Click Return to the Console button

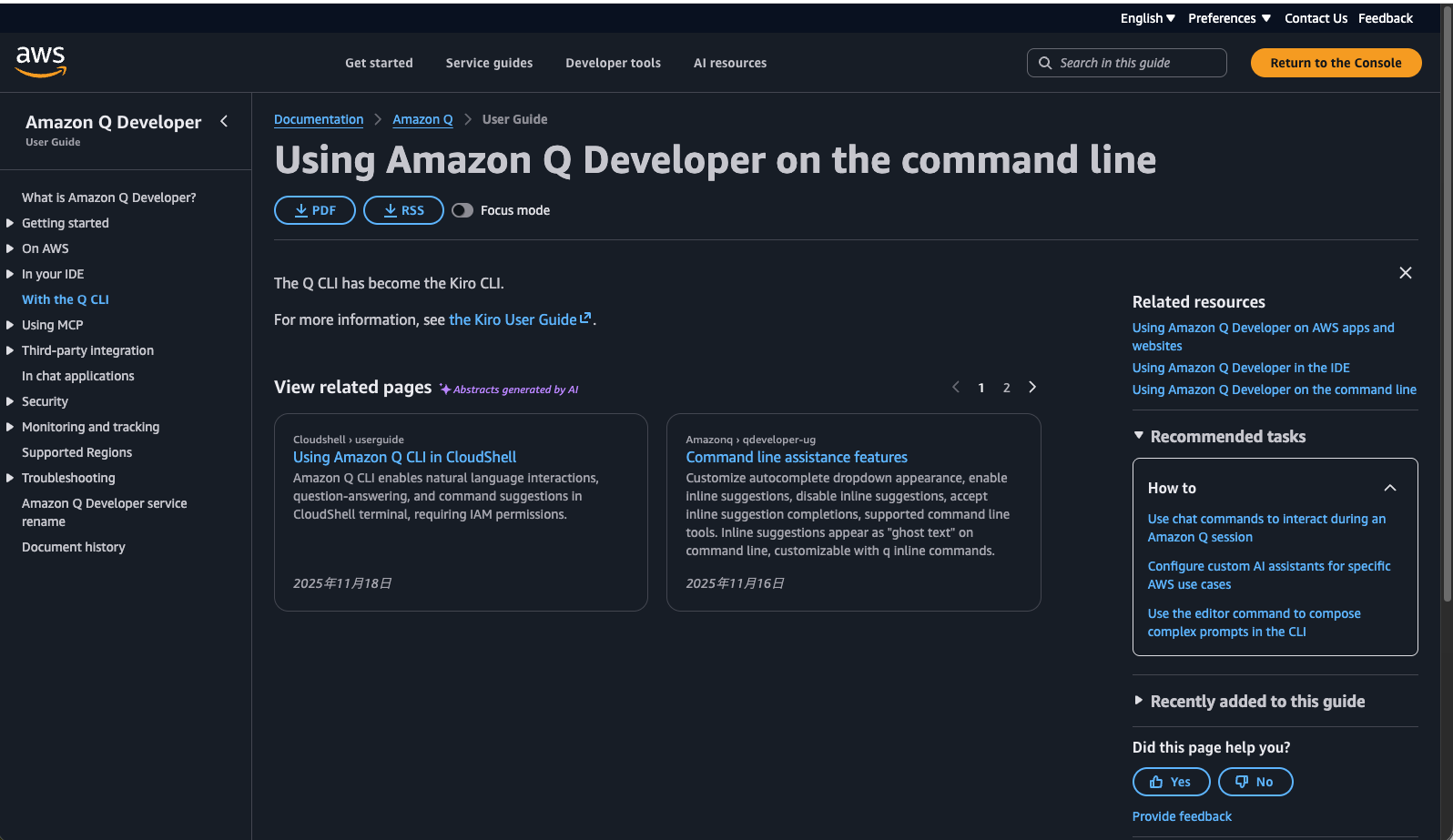coord(1336,63)
